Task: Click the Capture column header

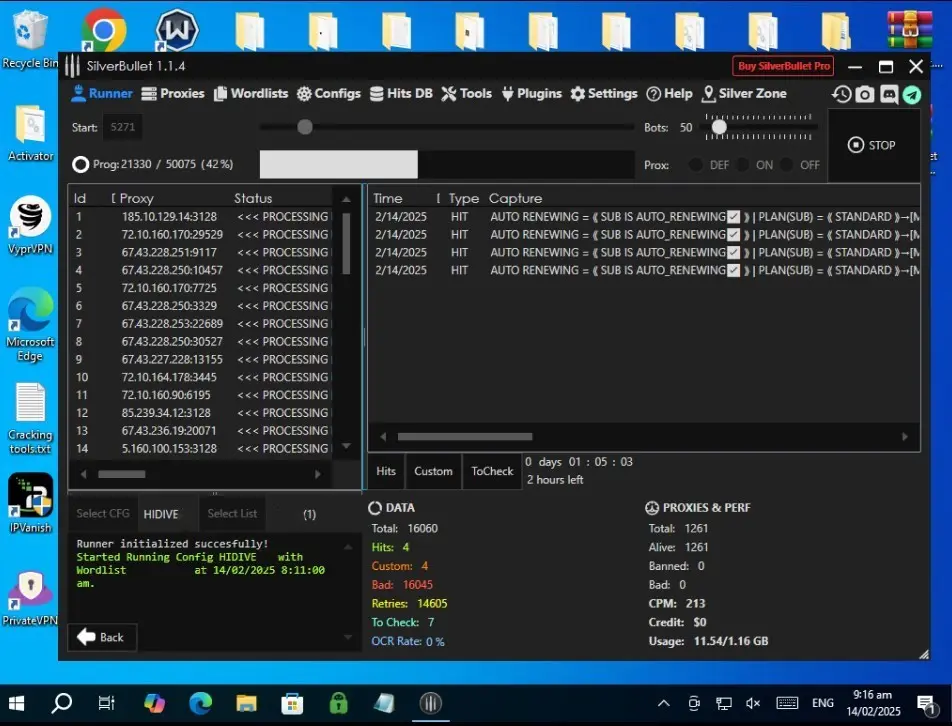Action: tap(515, 198)
